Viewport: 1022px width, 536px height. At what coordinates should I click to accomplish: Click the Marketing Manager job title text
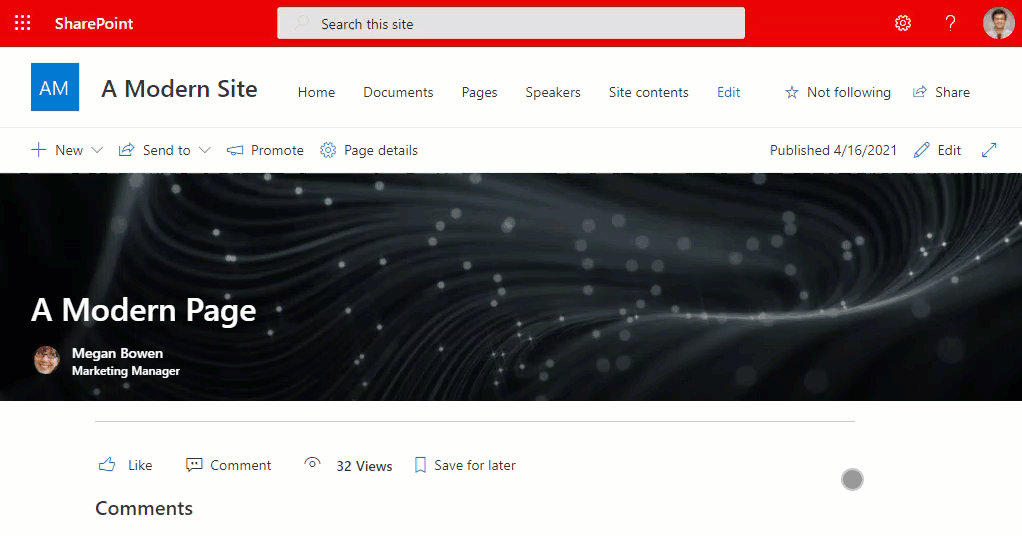[x=126, y=371]
